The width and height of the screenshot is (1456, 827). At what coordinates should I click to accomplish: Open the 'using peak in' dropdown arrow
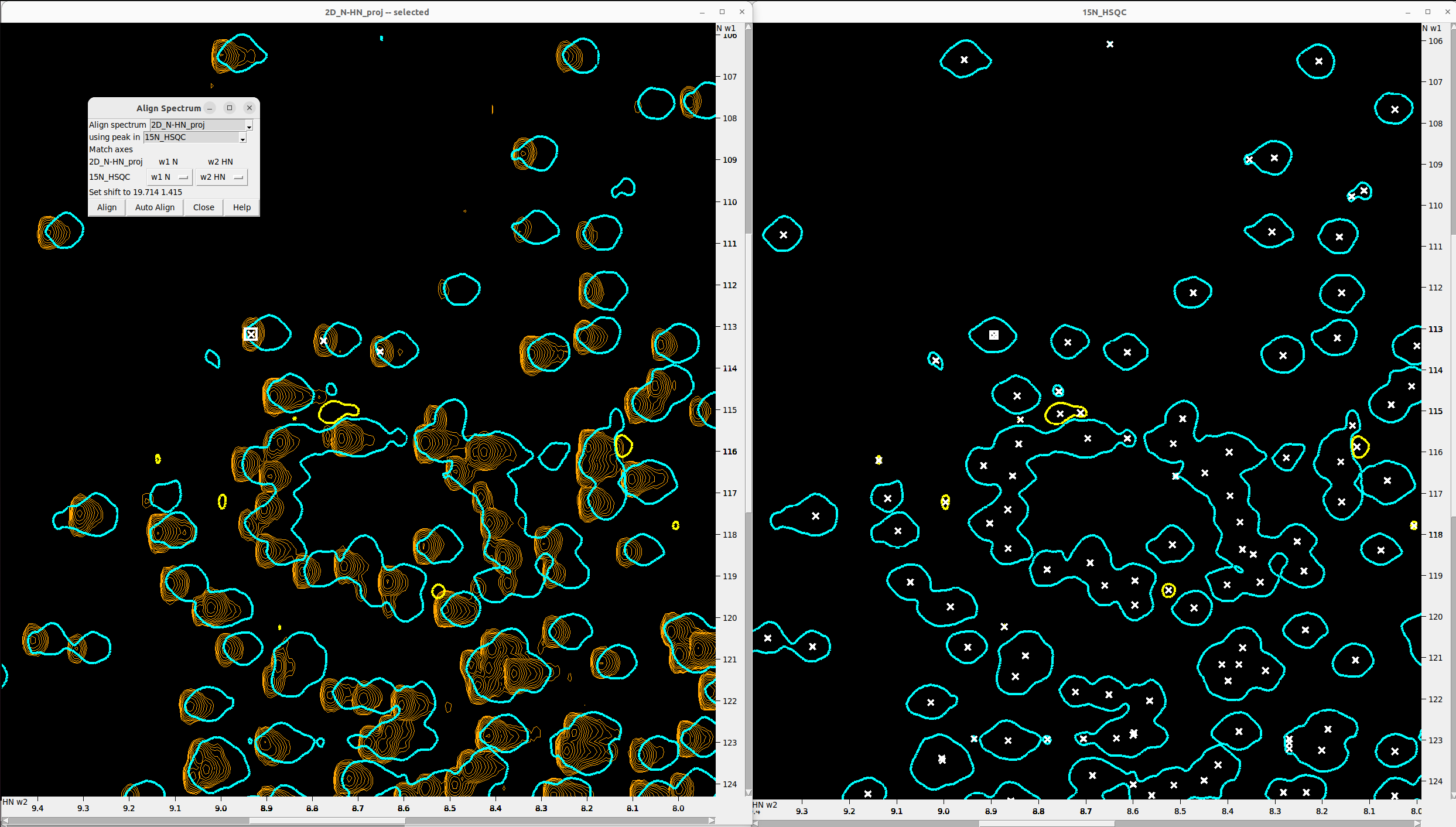click(x=242, y=138)
